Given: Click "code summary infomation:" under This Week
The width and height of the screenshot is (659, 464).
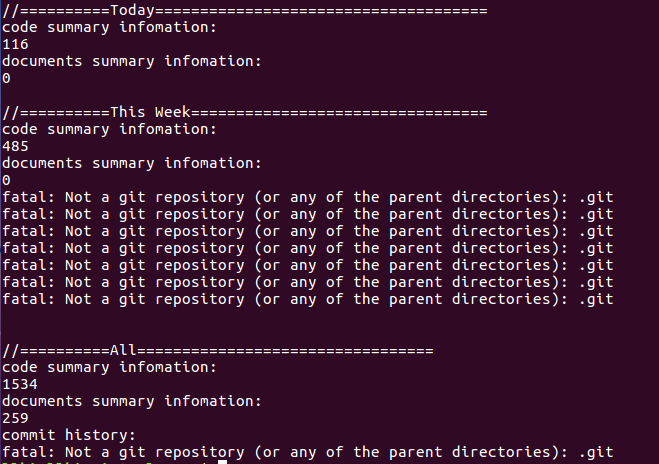Looking at the screenshot, I should pyautogui.click(x=109, y=129).
